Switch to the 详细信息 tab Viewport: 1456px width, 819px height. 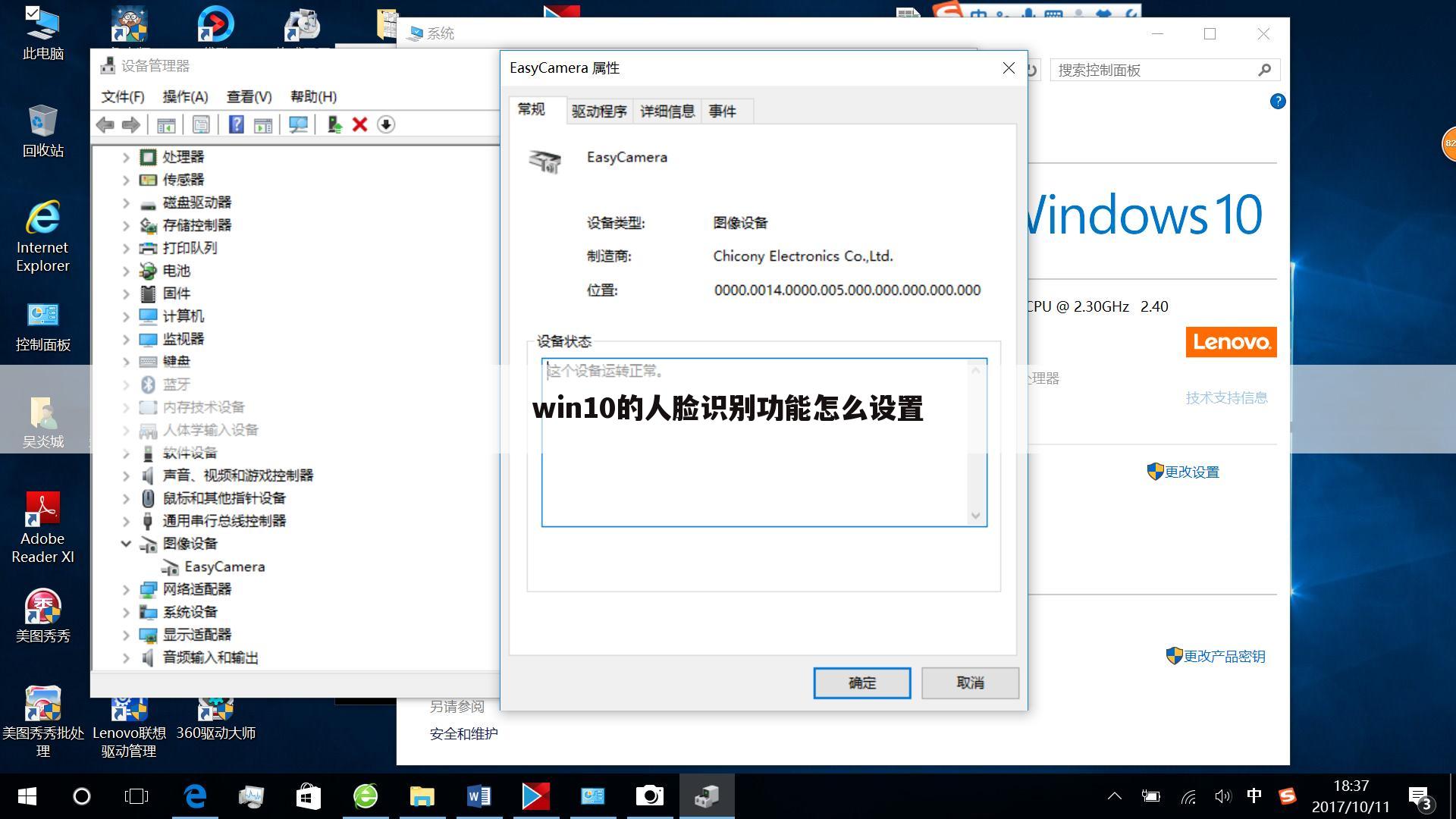tap(667, 111)
